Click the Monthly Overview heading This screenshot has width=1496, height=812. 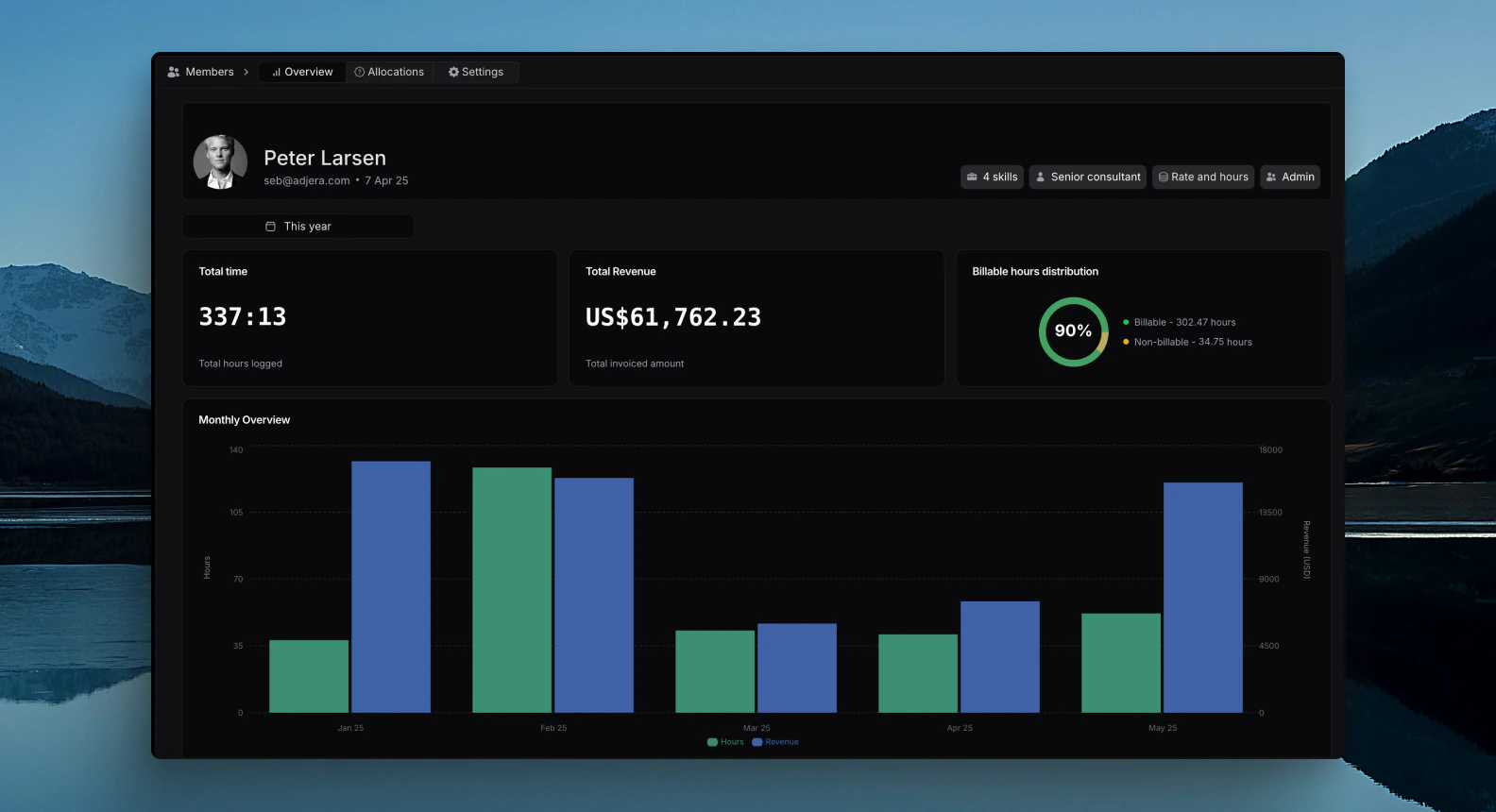click(245, 420)
